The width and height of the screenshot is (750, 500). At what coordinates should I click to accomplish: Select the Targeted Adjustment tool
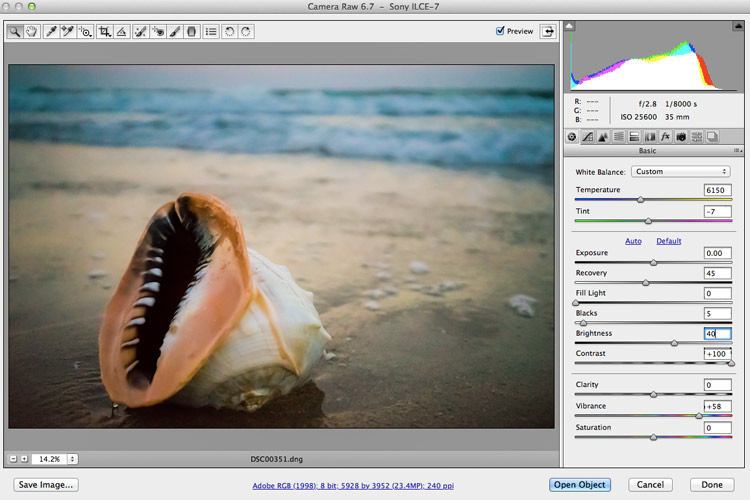[85, 32]
